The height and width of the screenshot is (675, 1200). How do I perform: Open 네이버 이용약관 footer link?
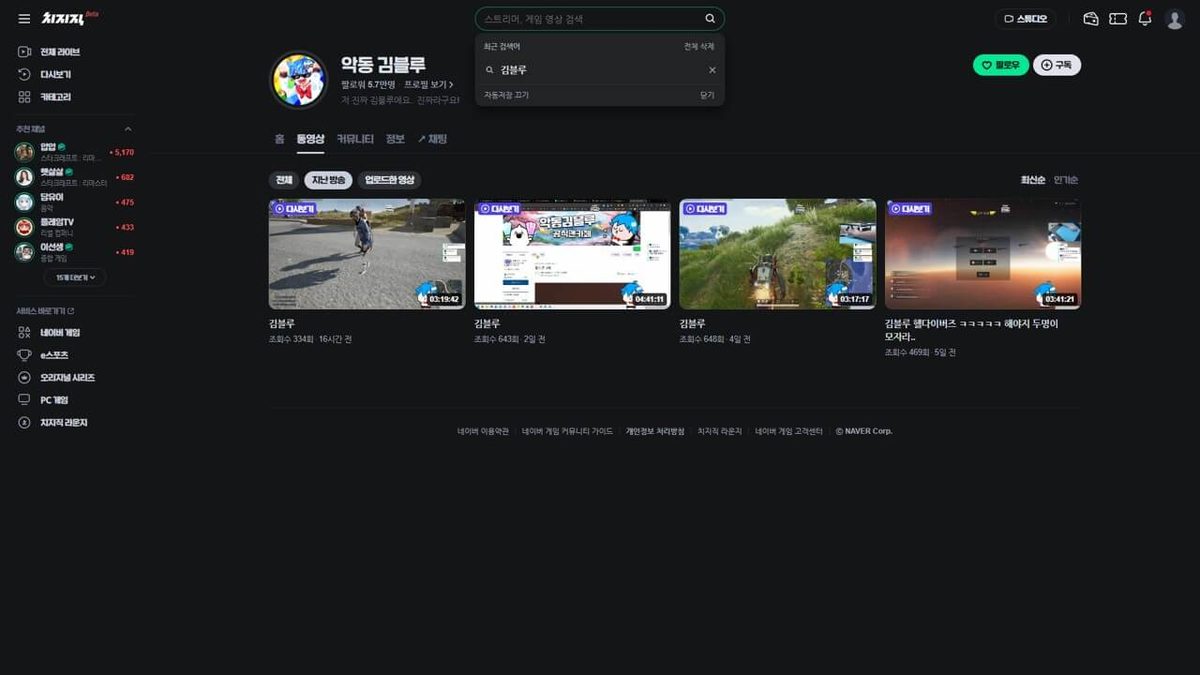click(483, 431)
